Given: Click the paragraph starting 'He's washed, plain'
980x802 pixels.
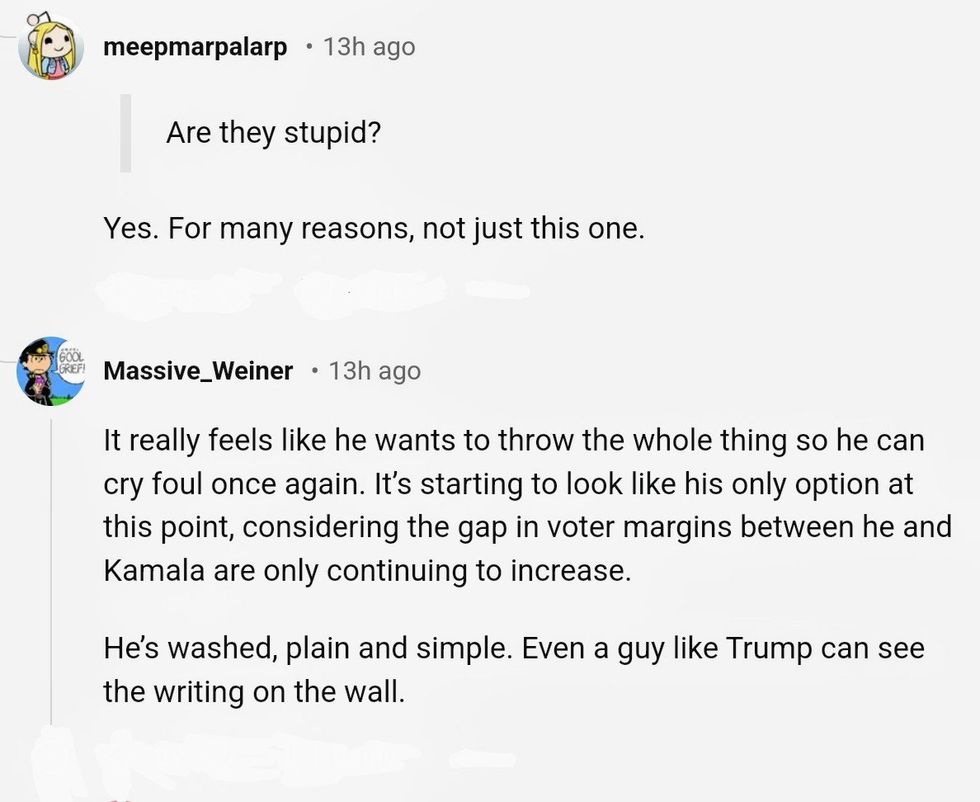Looking at the screenshot, I should [x=500, y=669].
